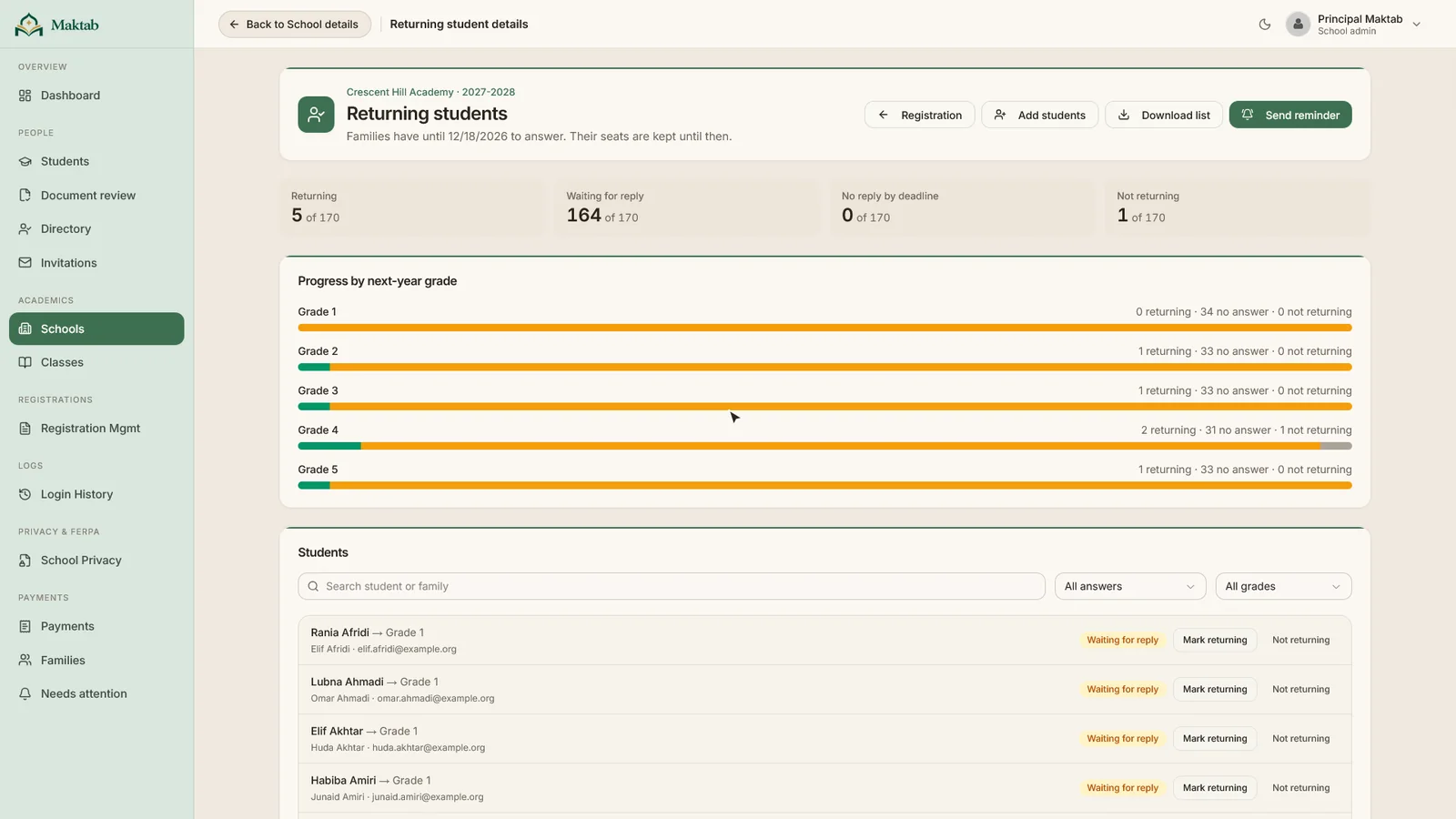Go to Students page in sidebar

96,162
